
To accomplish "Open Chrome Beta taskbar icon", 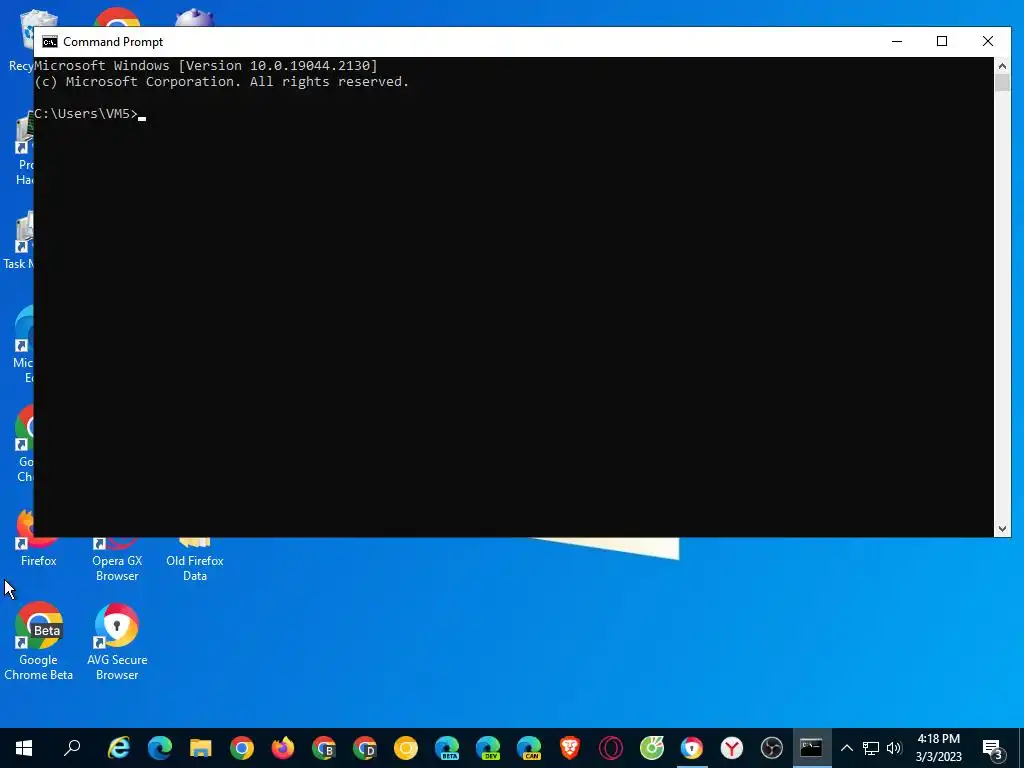I will pyautogui.click(x=324, y=748).
